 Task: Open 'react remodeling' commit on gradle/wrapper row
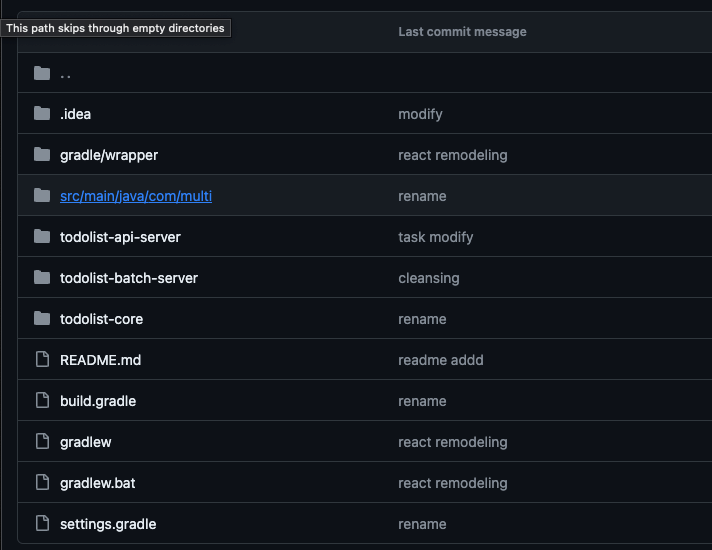(452, 155)
